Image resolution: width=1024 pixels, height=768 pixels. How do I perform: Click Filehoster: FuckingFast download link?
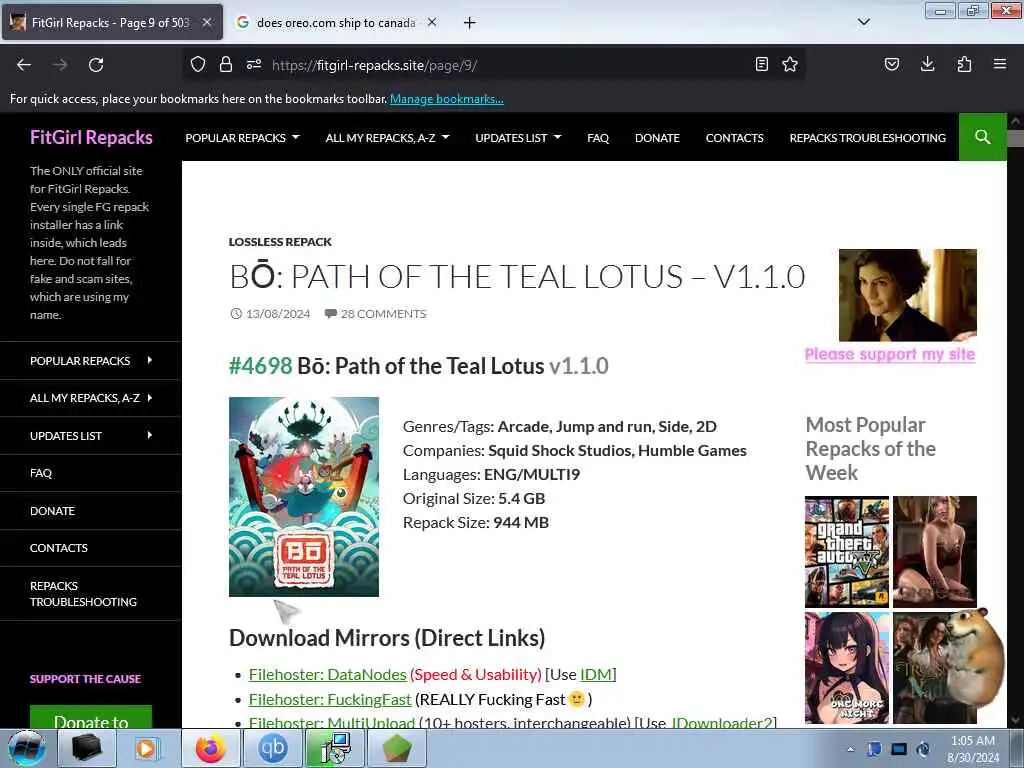330,699
